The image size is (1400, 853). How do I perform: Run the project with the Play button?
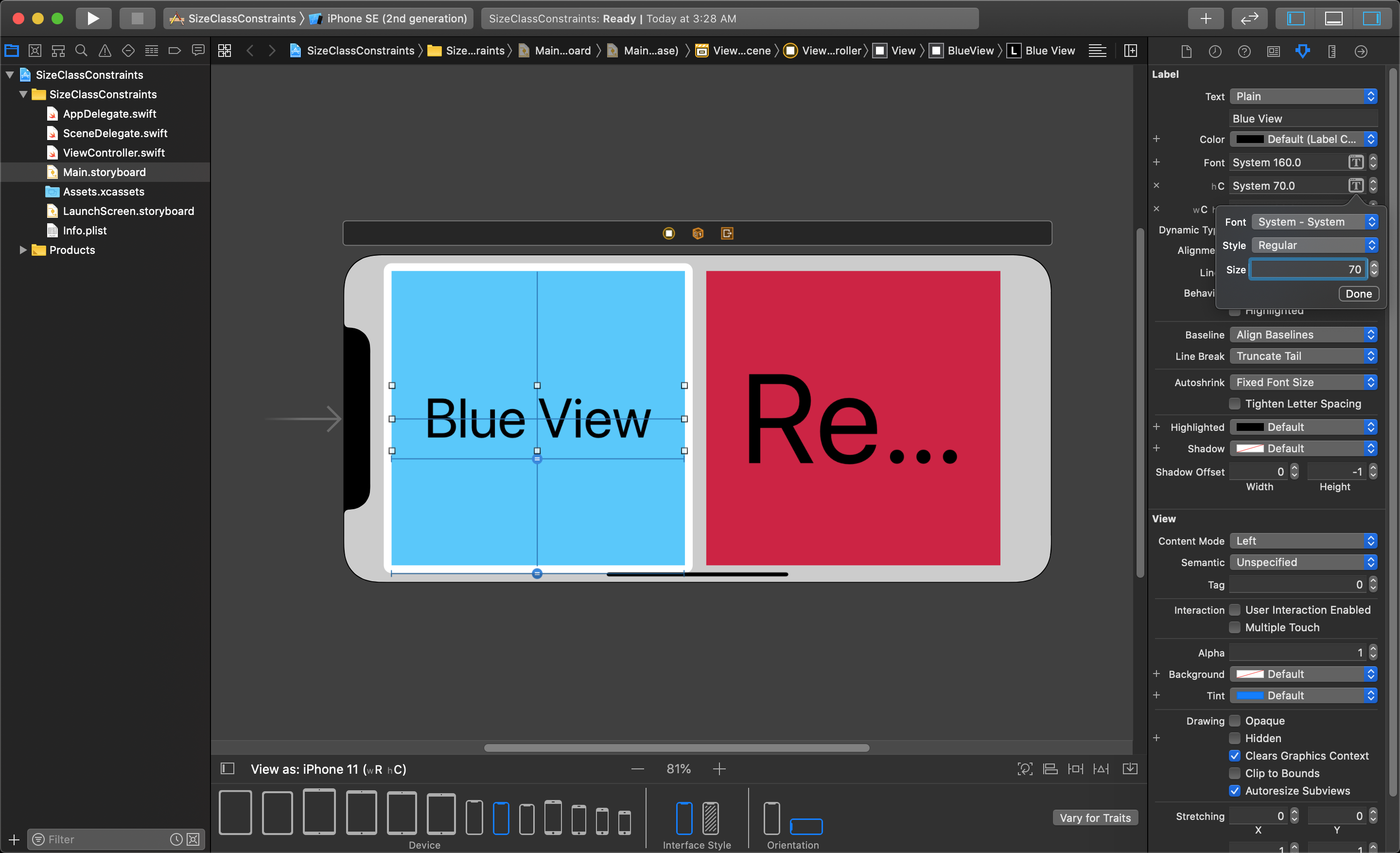click(93, 18)
